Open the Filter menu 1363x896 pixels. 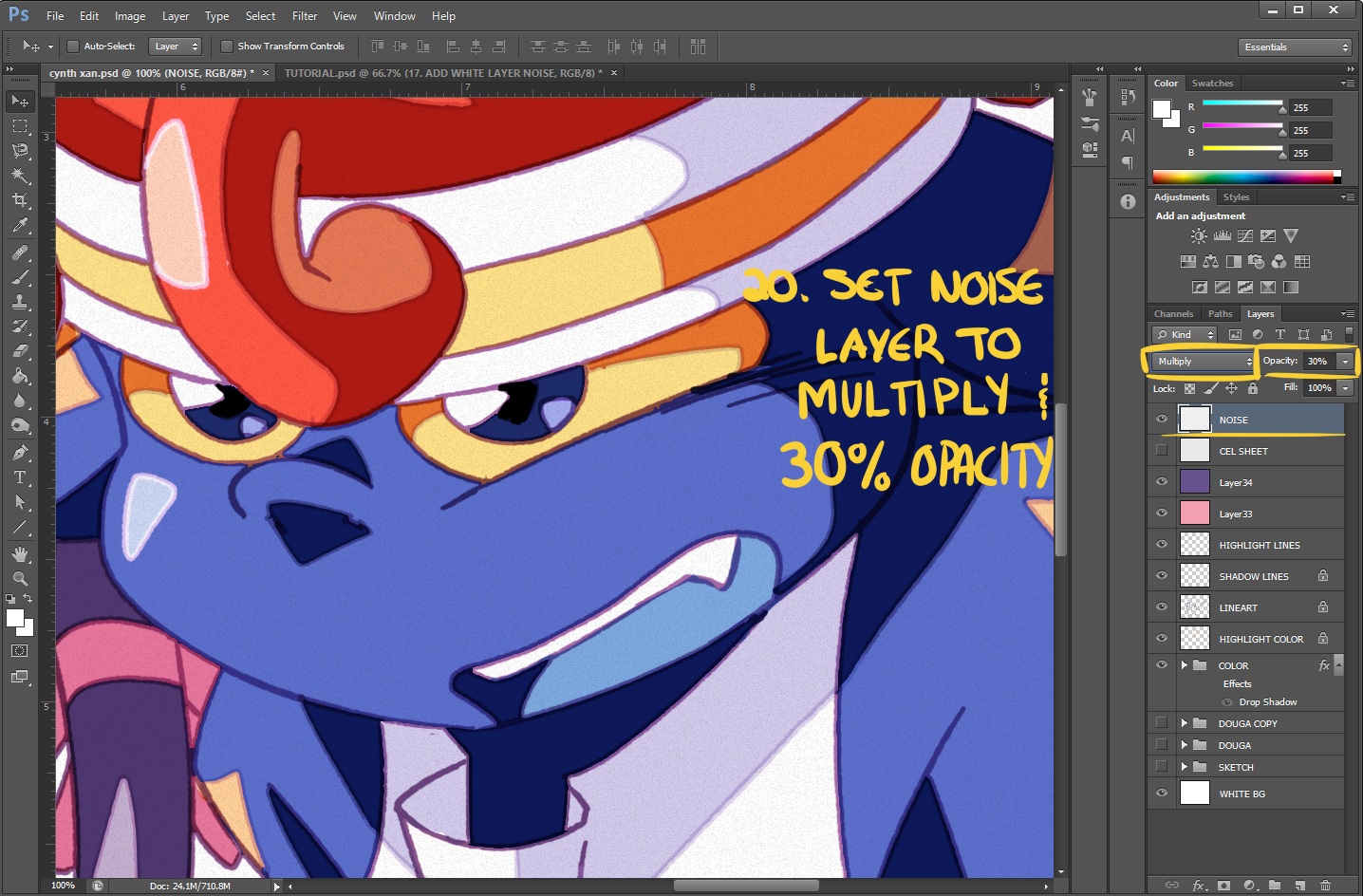pos(304,16)
